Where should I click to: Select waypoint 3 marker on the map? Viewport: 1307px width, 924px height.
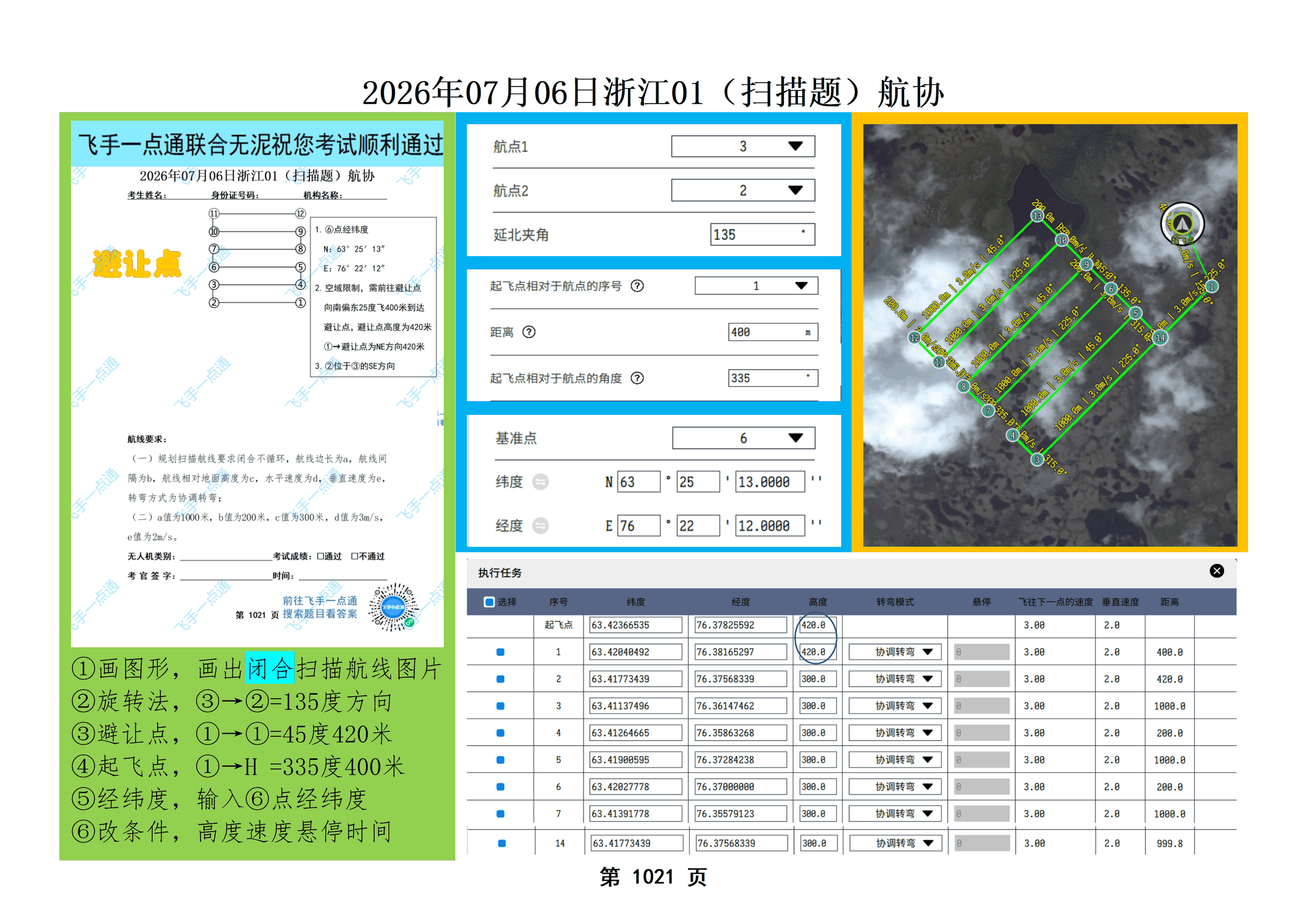point(1037,460)
